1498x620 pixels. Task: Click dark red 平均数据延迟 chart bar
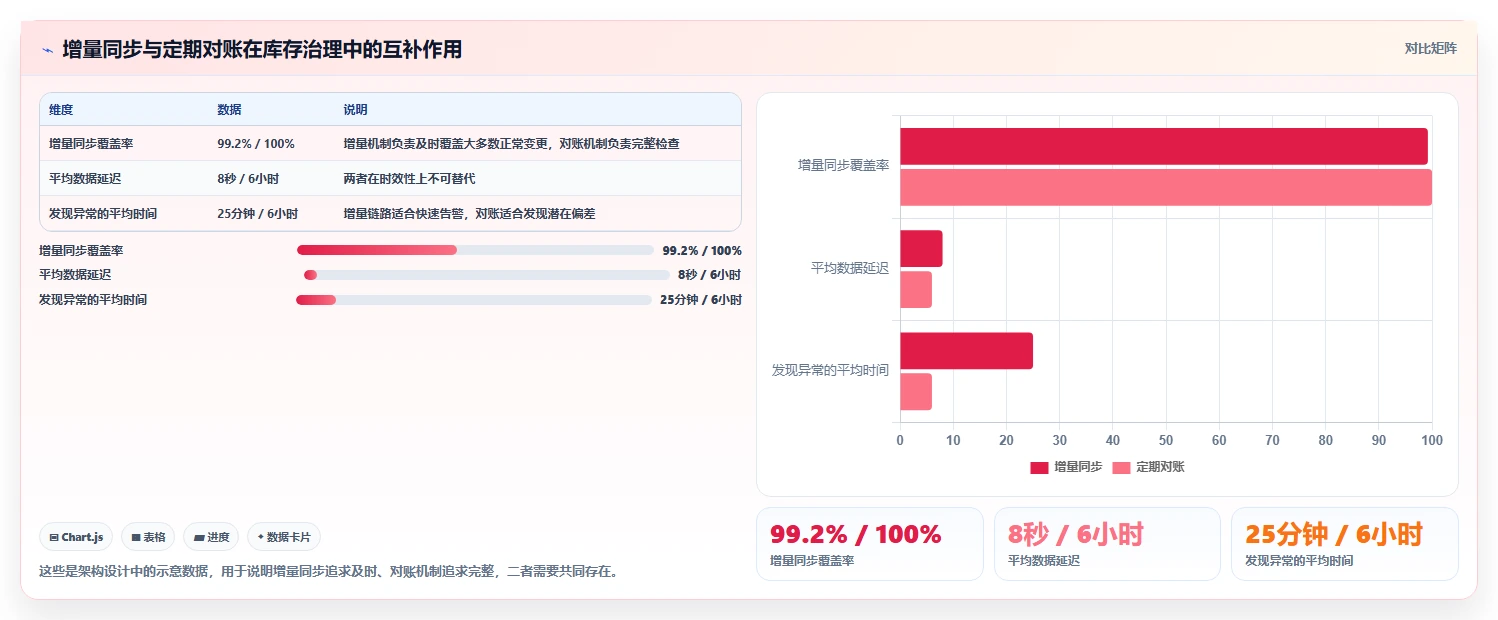921,248
